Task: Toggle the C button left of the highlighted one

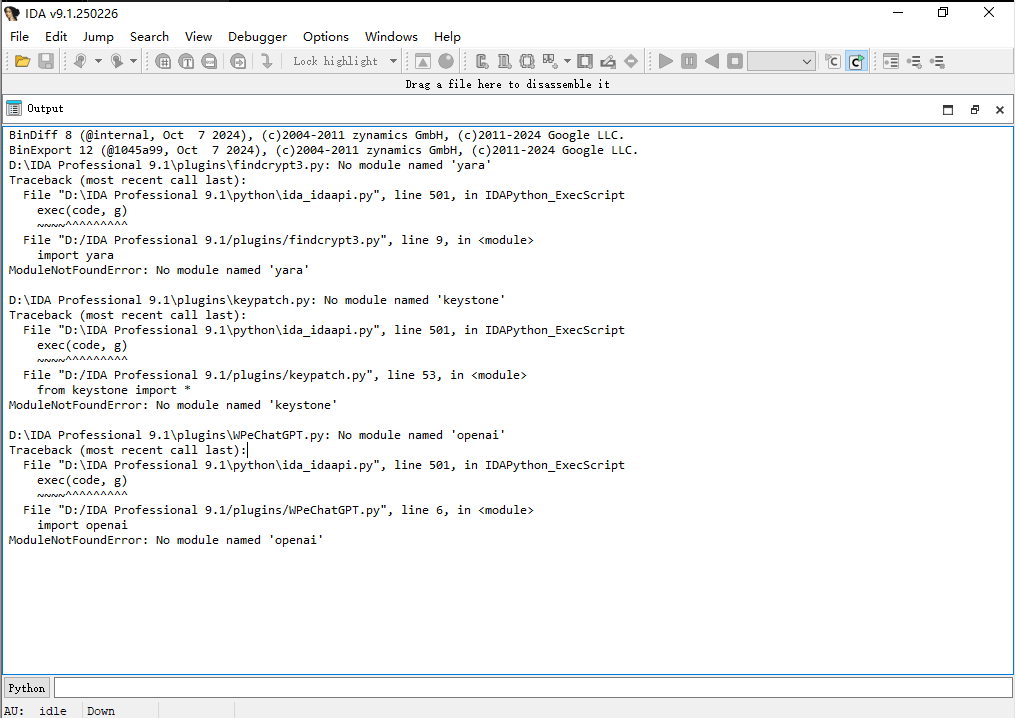Action: tap(832, 61)
